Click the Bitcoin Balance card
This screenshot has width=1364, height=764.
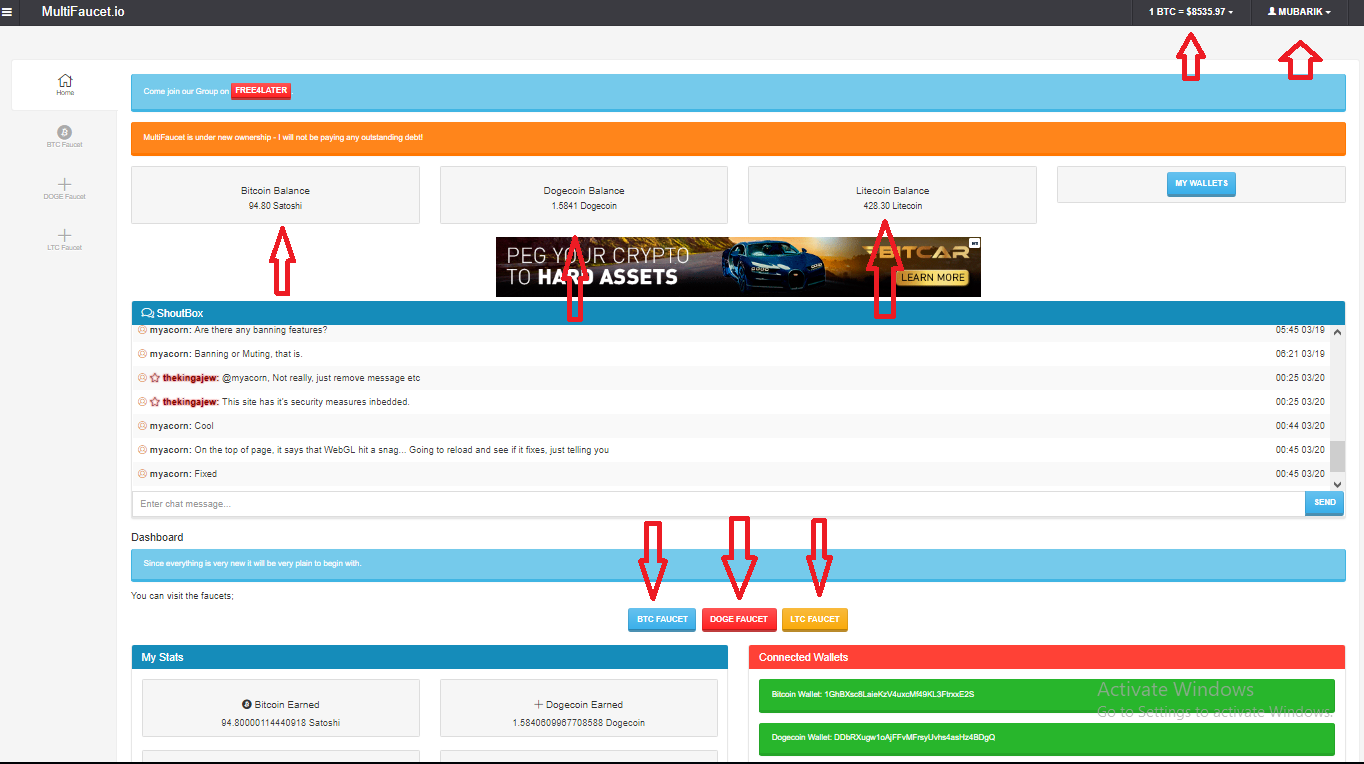click(x=275, y=195)
